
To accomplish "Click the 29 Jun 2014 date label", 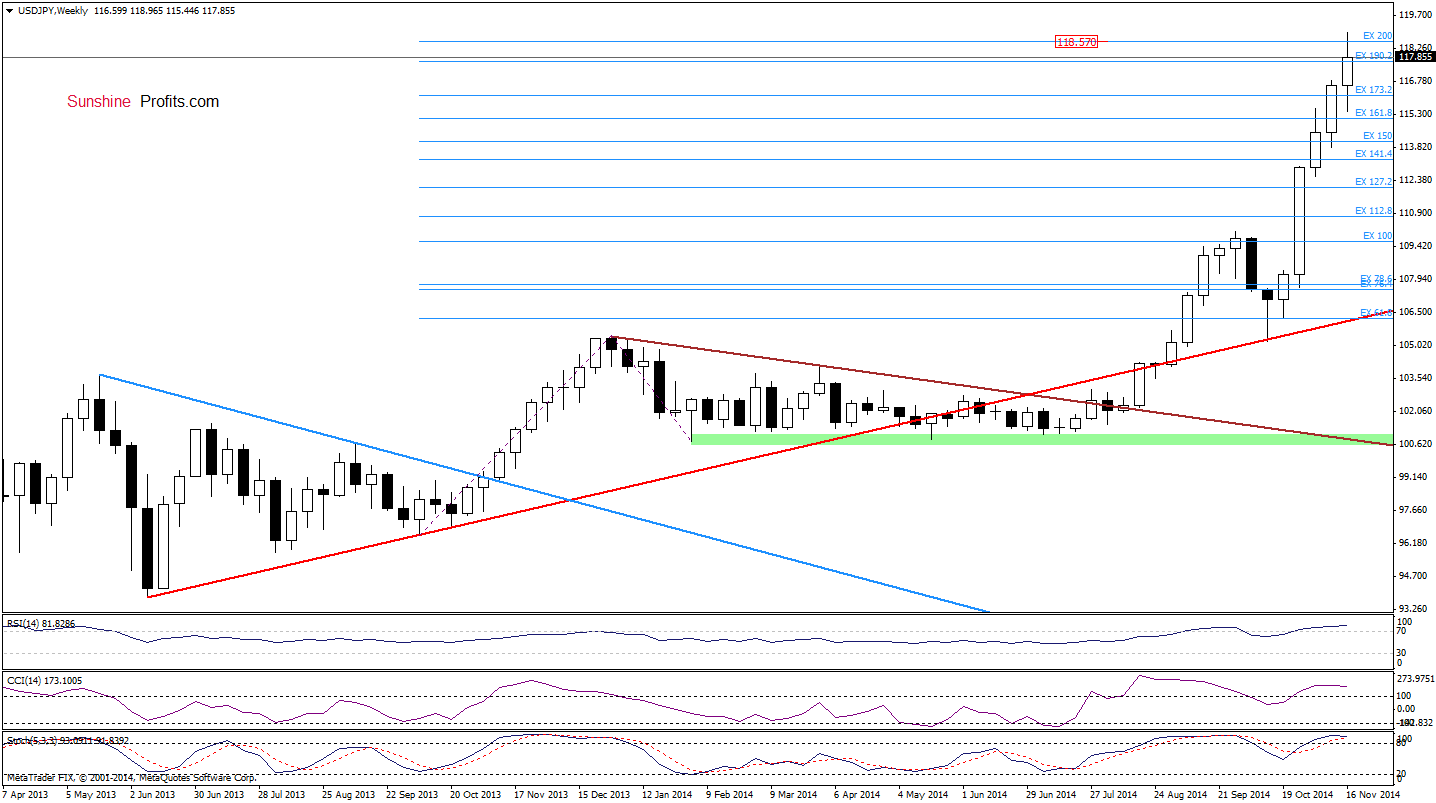I will [x=1051, y=796].
